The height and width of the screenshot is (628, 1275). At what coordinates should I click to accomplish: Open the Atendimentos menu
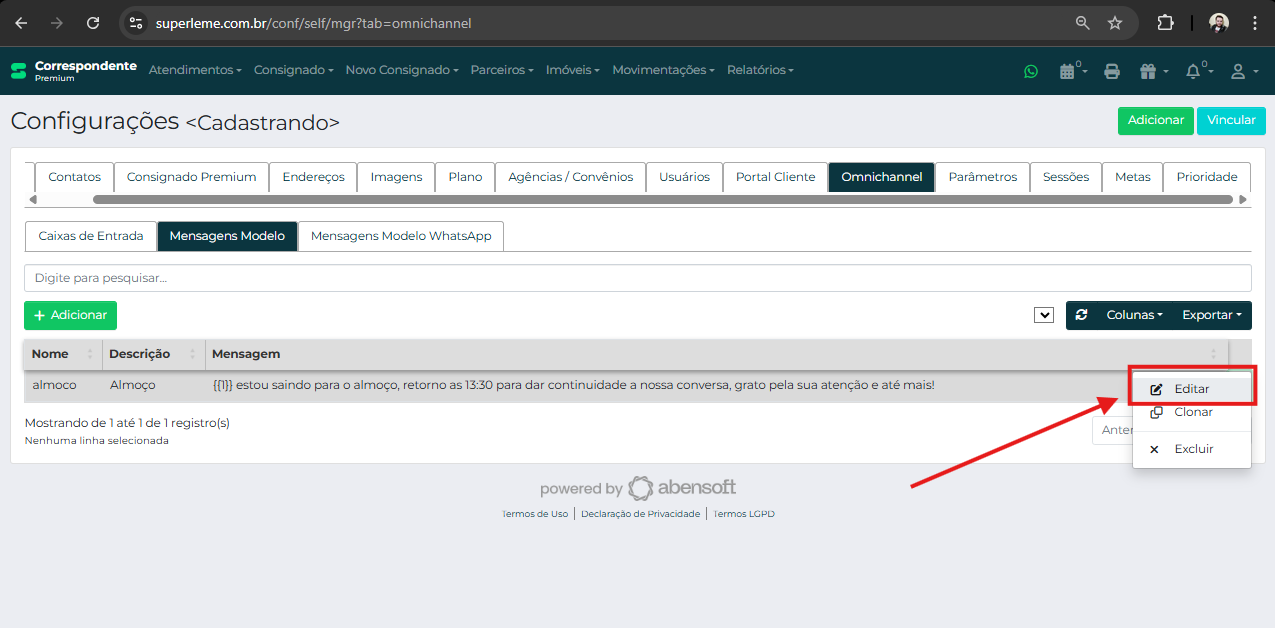coord(195,70)
